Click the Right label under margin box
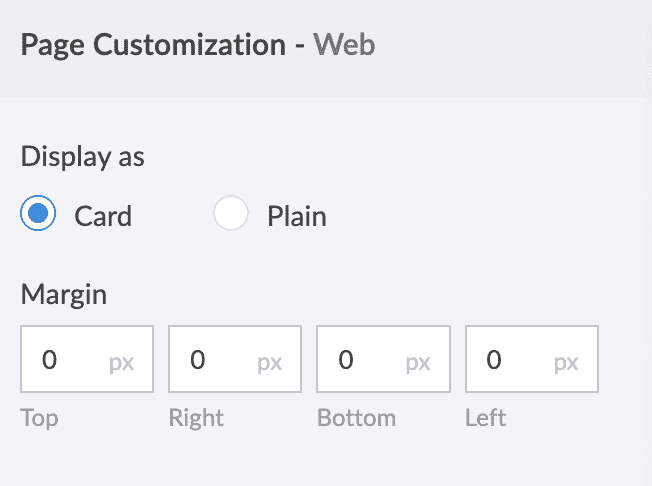Viewport: 652px width, 486px height. 196,417
